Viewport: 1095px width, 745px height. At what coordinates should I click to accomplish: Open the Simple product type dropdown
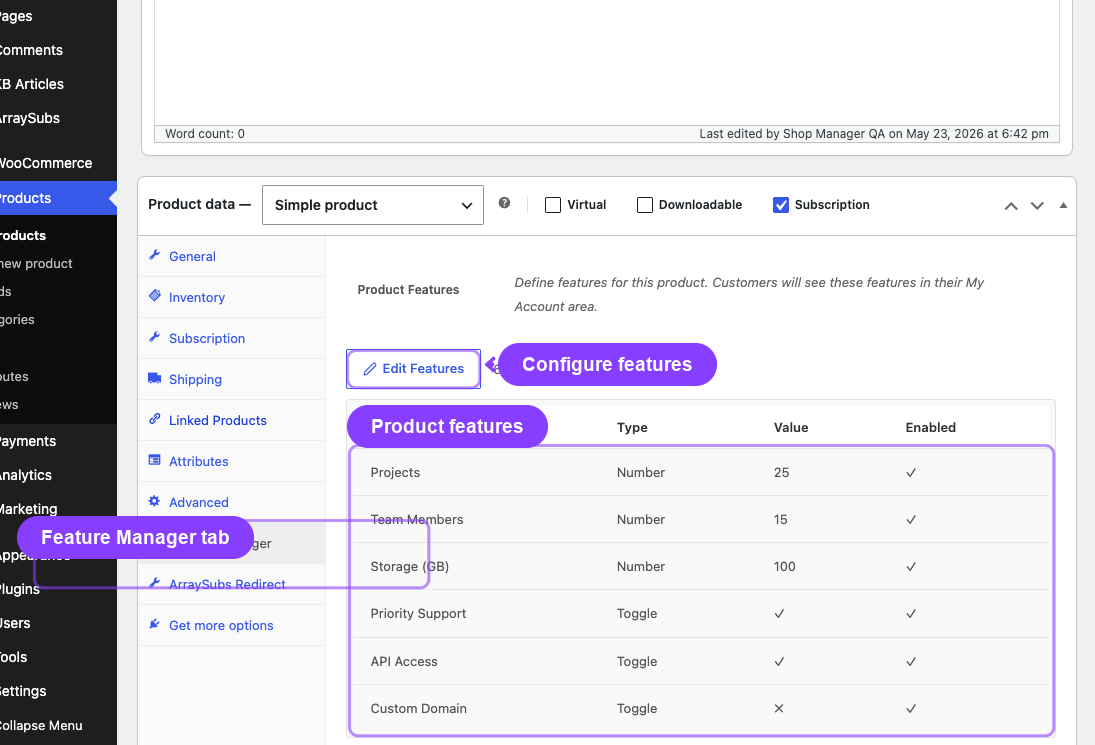pyautogui.click(x=373, y=205)
